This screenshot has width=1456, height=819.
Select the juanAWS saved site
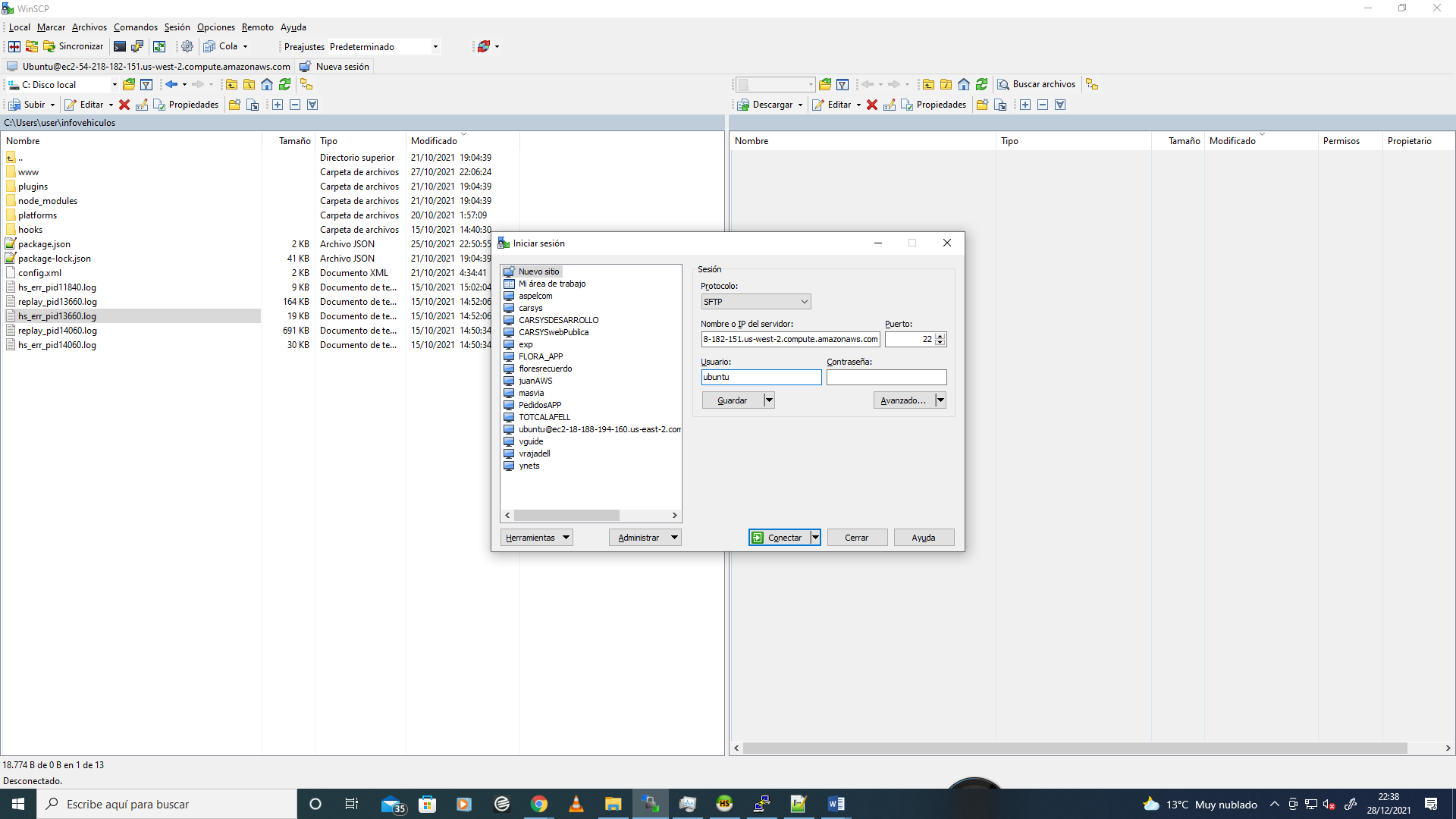click(x=535, y=381)
